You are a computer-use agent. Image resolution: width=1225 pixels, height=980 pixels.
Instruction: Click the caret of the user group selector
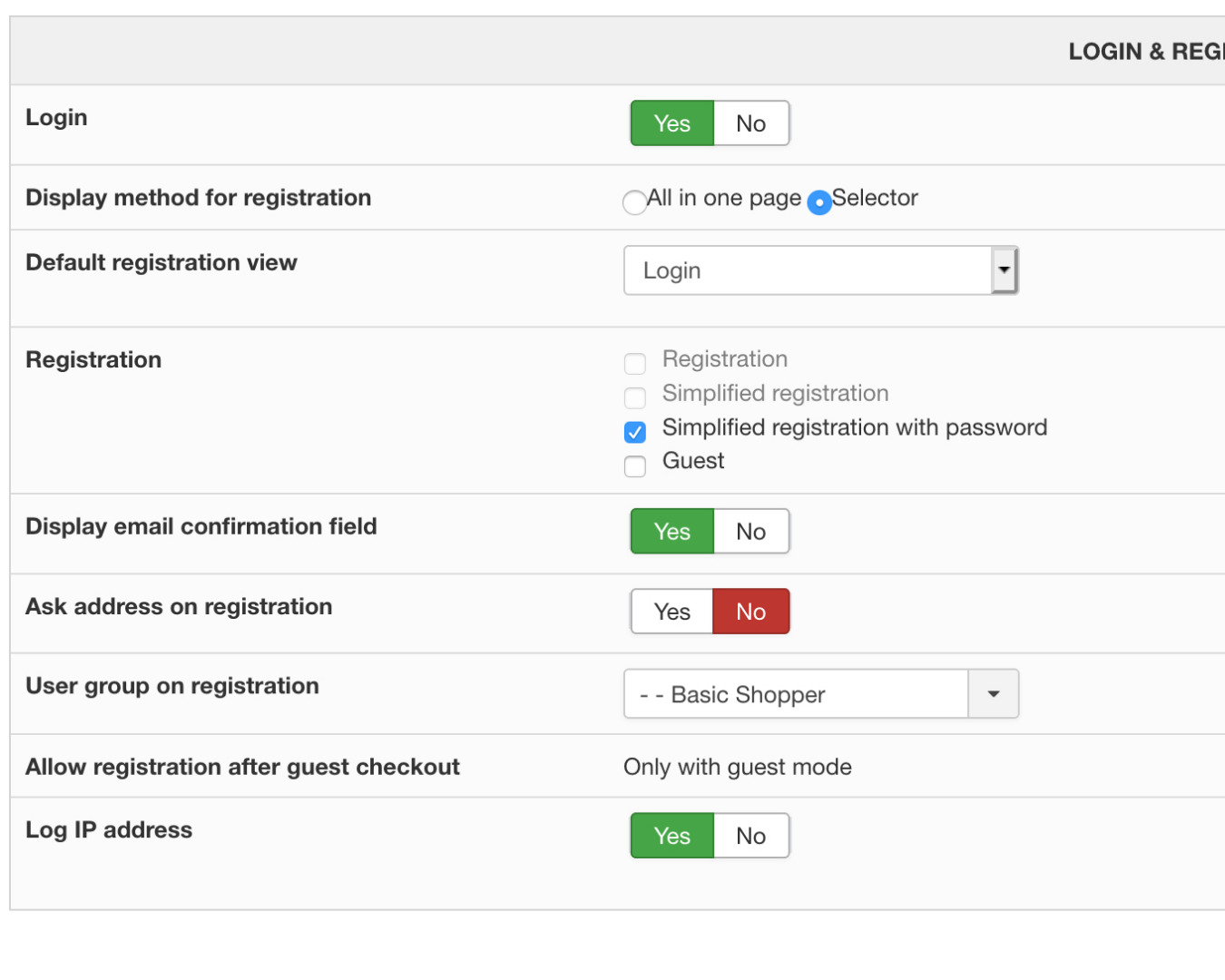(994, 694)
